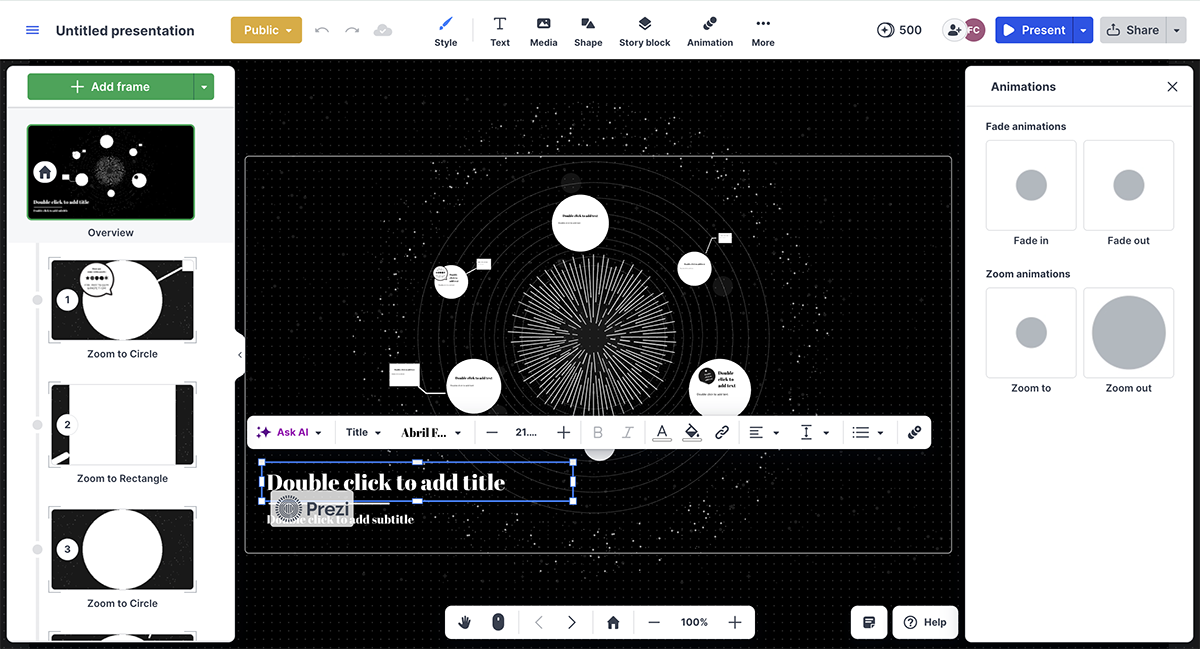The width and height of the screenshot is (1200, 649).
Task: Open the text alignment dropdown
Action: pyautogui.click(x=764, y=433)
